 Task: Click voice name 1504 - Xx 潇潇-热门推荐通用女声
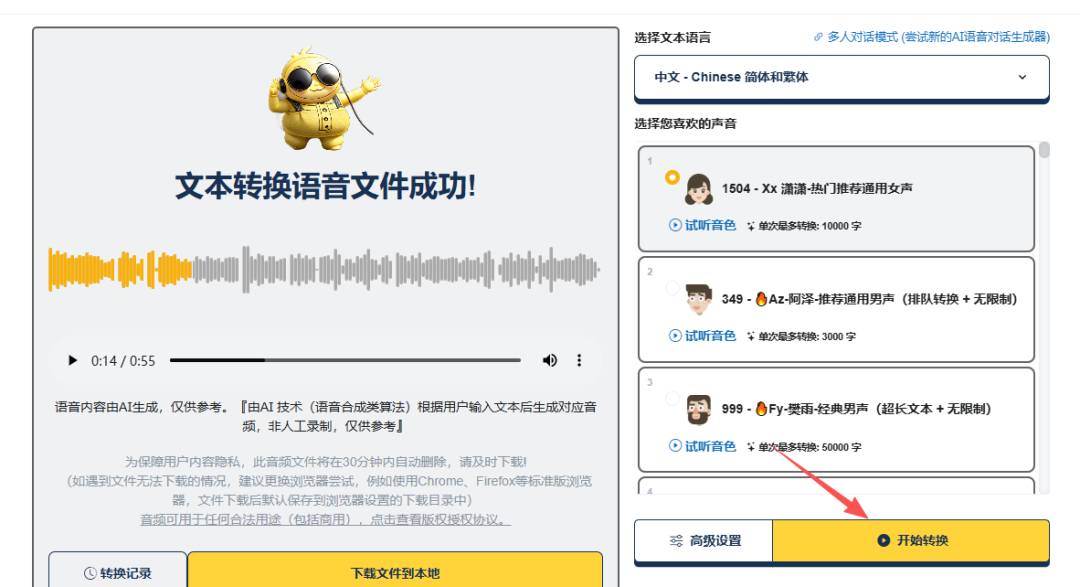[818, 188]
